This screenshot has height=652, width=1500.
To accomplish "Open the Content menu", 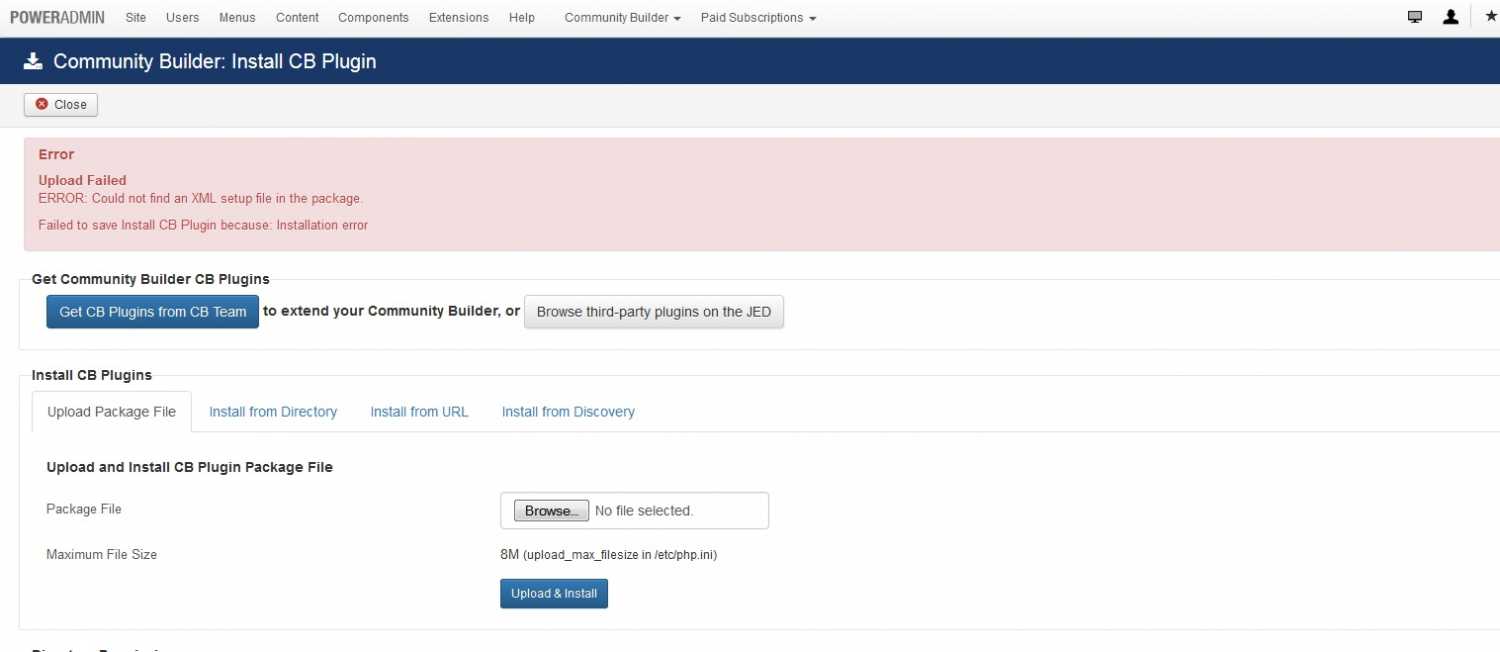I will 297,17.
